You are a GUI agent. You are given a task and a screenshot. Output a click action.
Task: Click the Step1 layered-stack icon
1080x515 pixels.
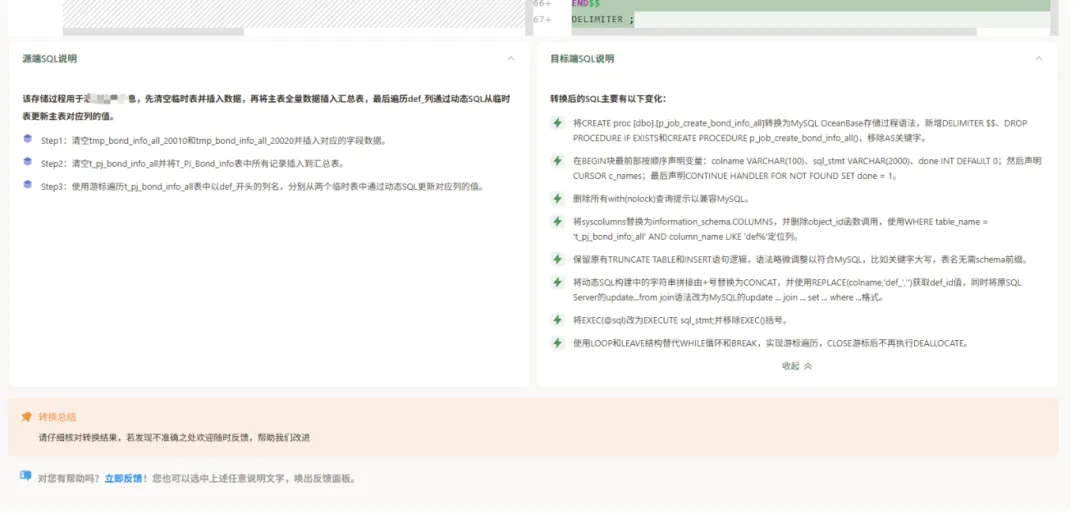pyautogui.click(x=28, y=140)
